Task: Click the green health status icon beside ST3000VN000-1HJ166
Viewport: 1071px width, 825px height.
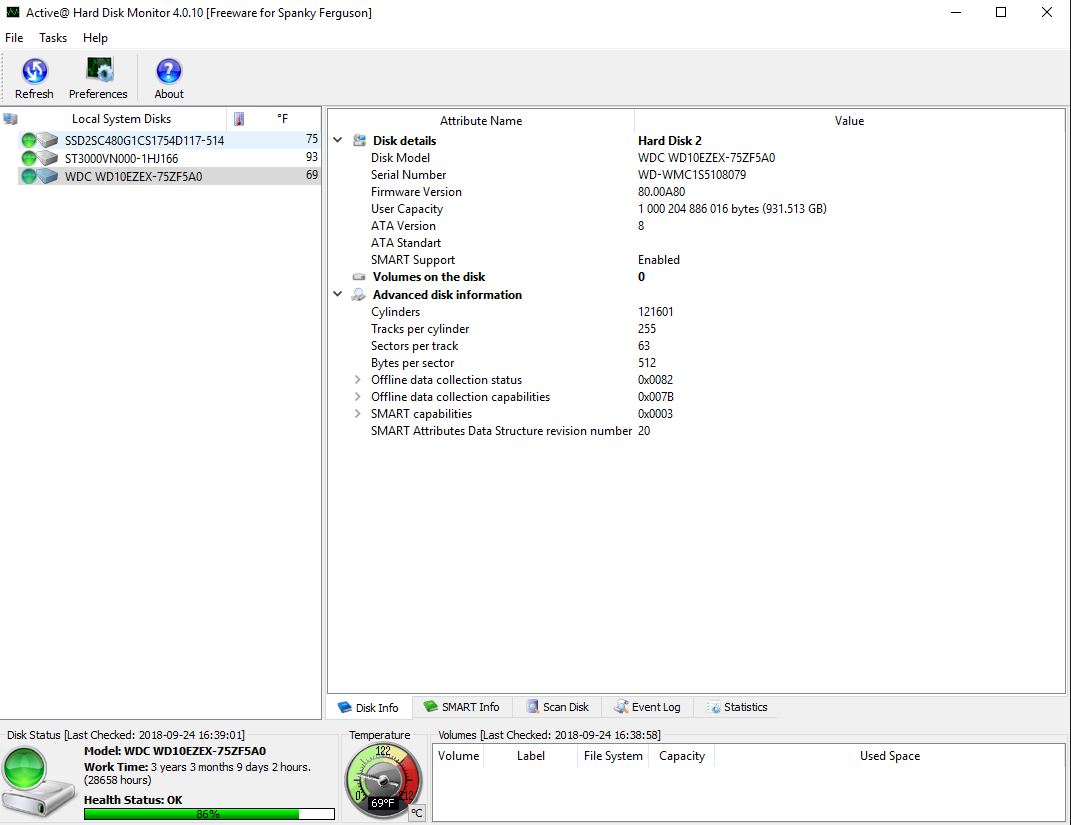Action: click(27, 158)
